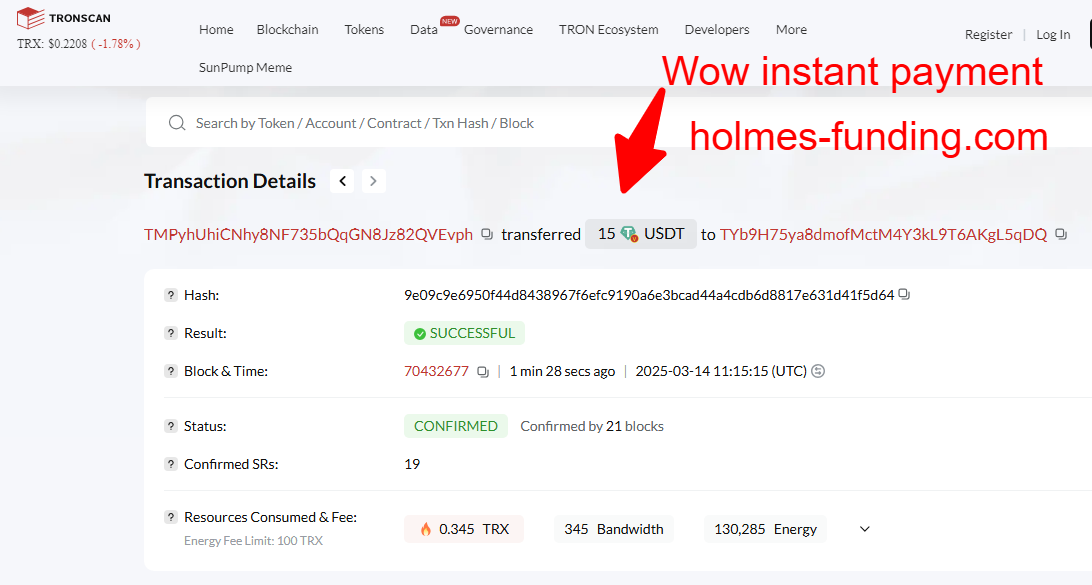The width and height of the screenshot is (1092, 585).
Task: Copy block number 70432677
Action: coord(483,371)
